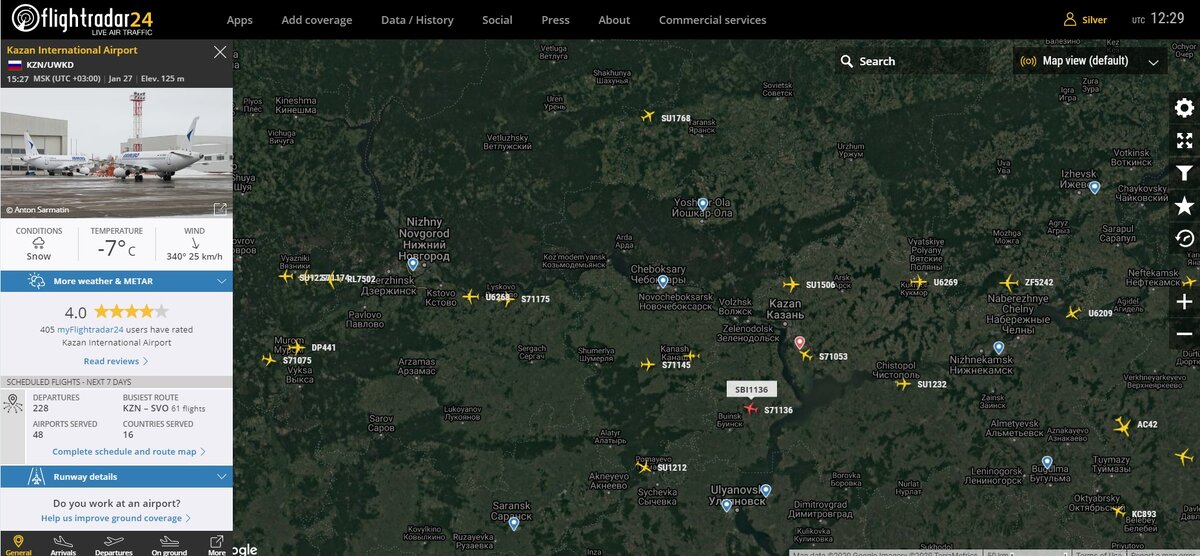Open the More tab
This screenshot has height=556, width=1200.
(x=216, y=545)
